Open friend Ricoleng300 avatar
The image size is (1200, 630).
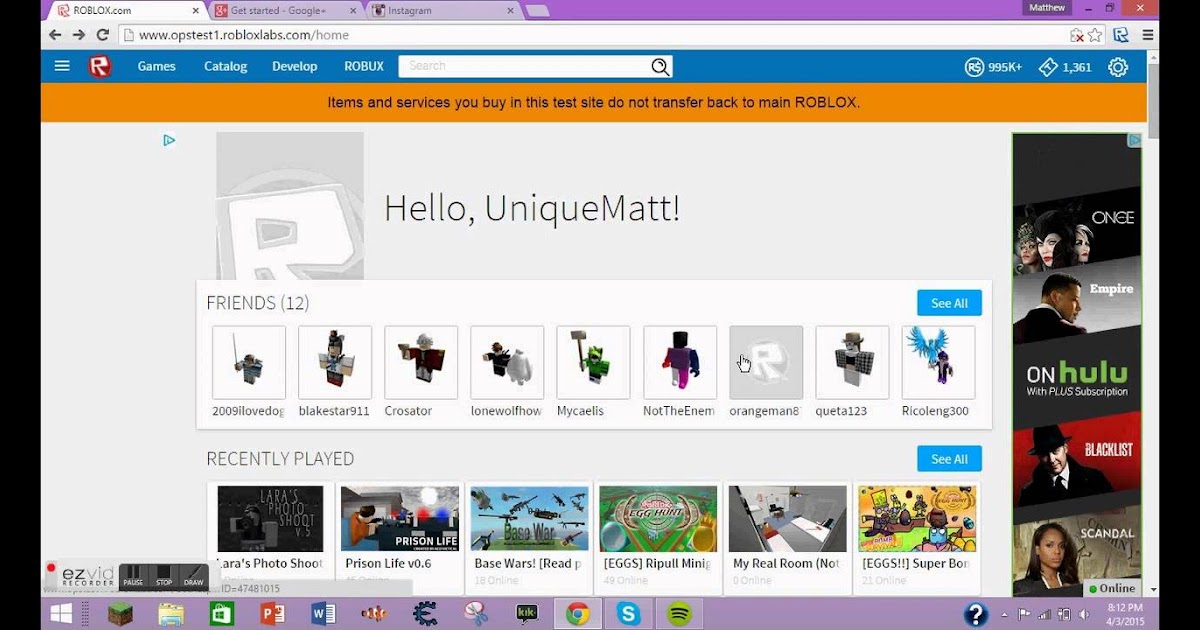[938, 362]
